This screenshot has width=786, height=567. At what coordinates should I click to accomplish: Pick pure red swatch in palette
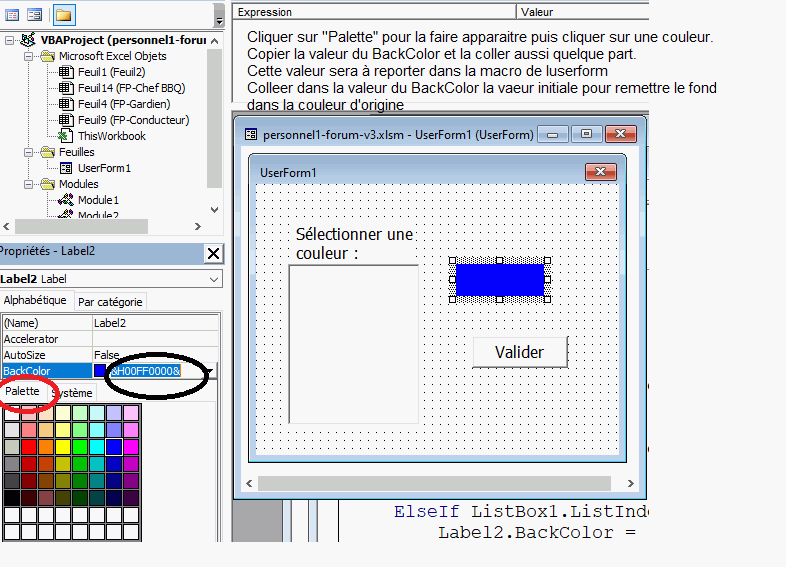[29, 447]
